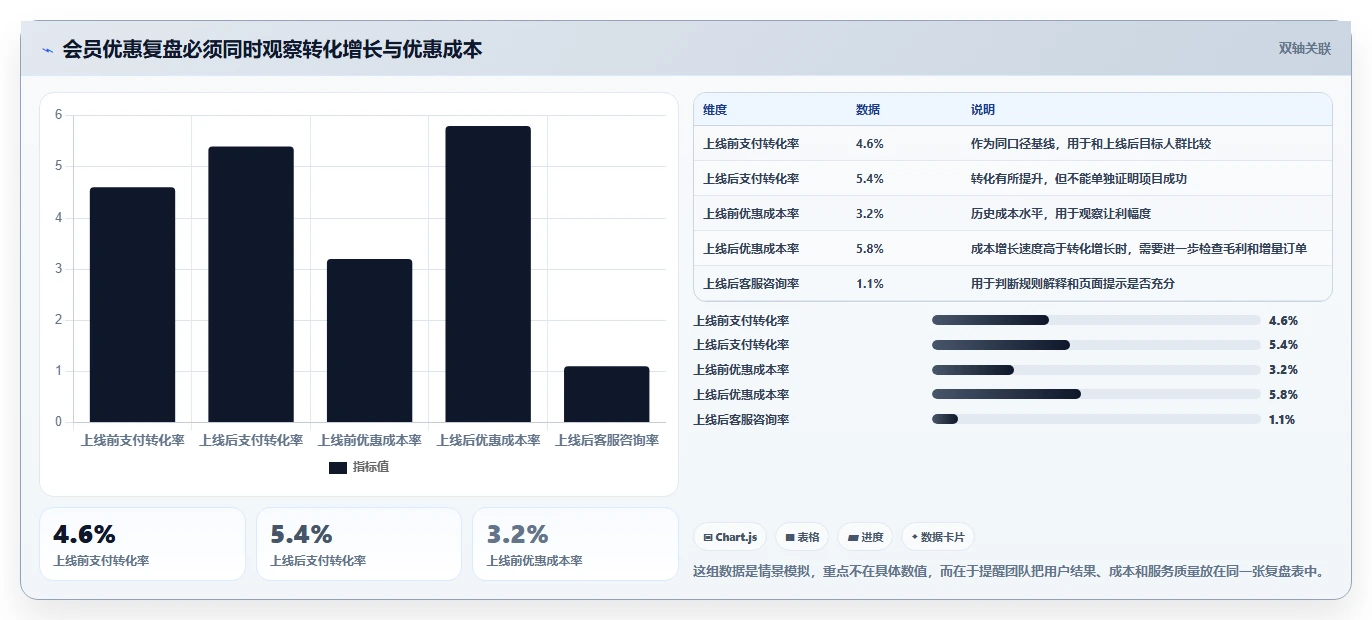Click footnote starting 这组数据是情景模拟
Screen dimensions: 1372x620
point(1011,571)
